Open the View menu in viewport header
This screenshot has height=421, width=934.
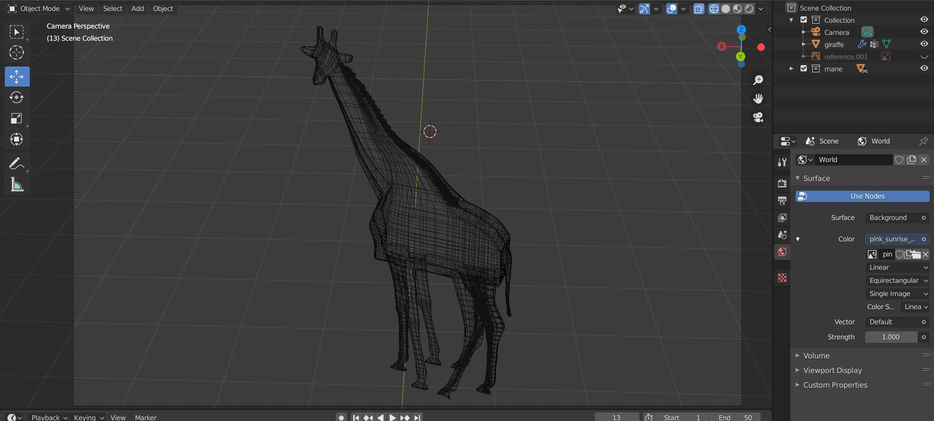(86, 8)
